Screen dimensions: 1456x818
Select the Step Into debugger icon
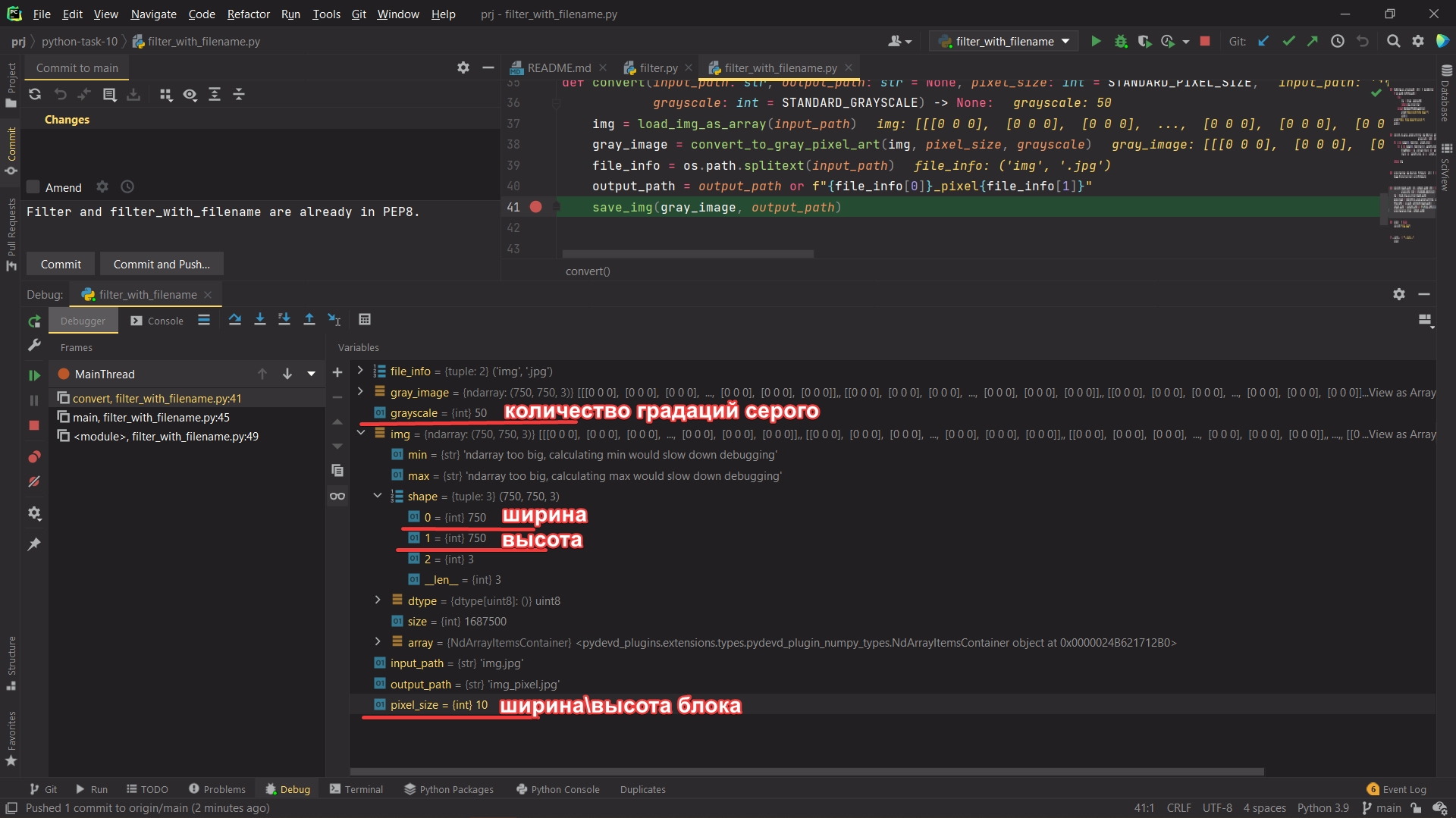(x=259, y=319)
